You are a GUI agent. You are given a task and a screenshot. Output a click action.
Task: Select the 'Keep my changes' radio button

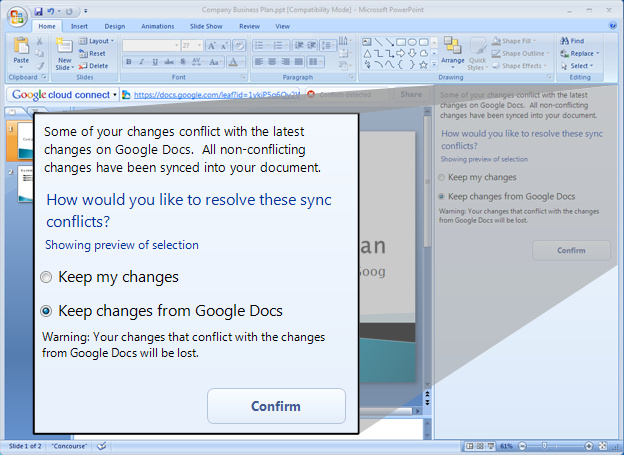click(46, 277)
